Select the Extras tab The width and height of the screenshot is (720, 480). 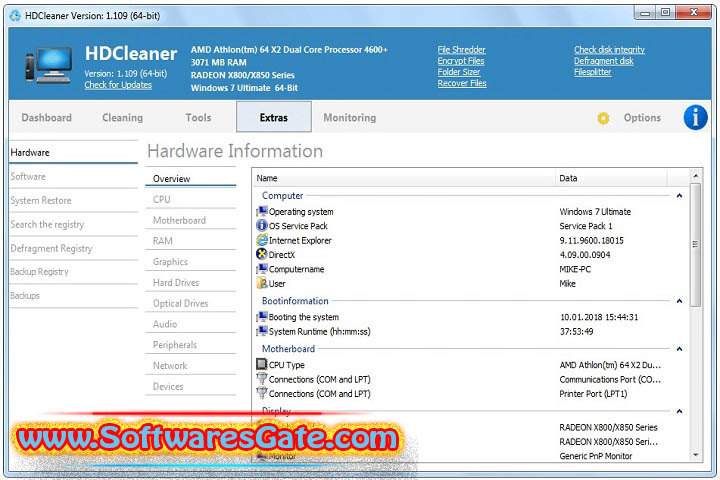[274, 118]
